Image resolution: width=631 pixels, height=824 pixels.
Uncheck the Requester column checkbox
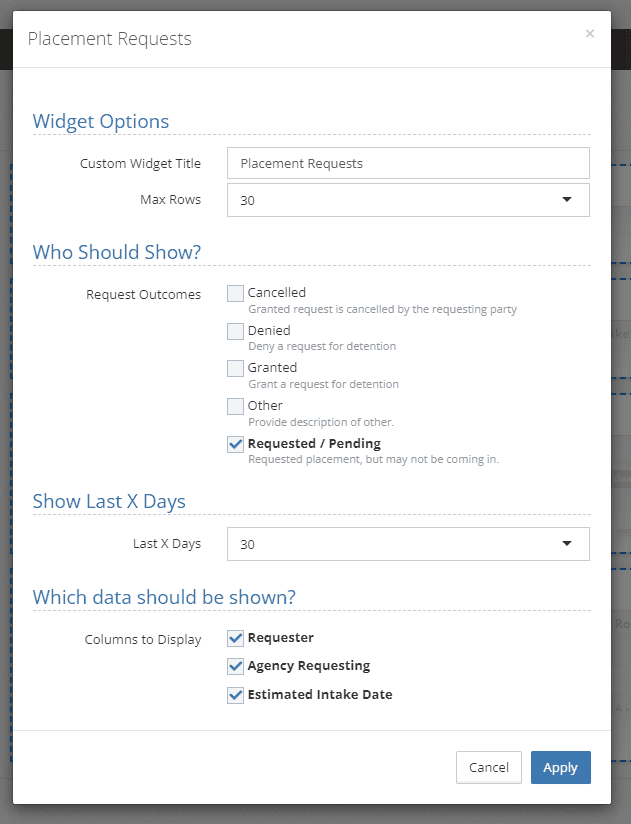click(235, 638)
